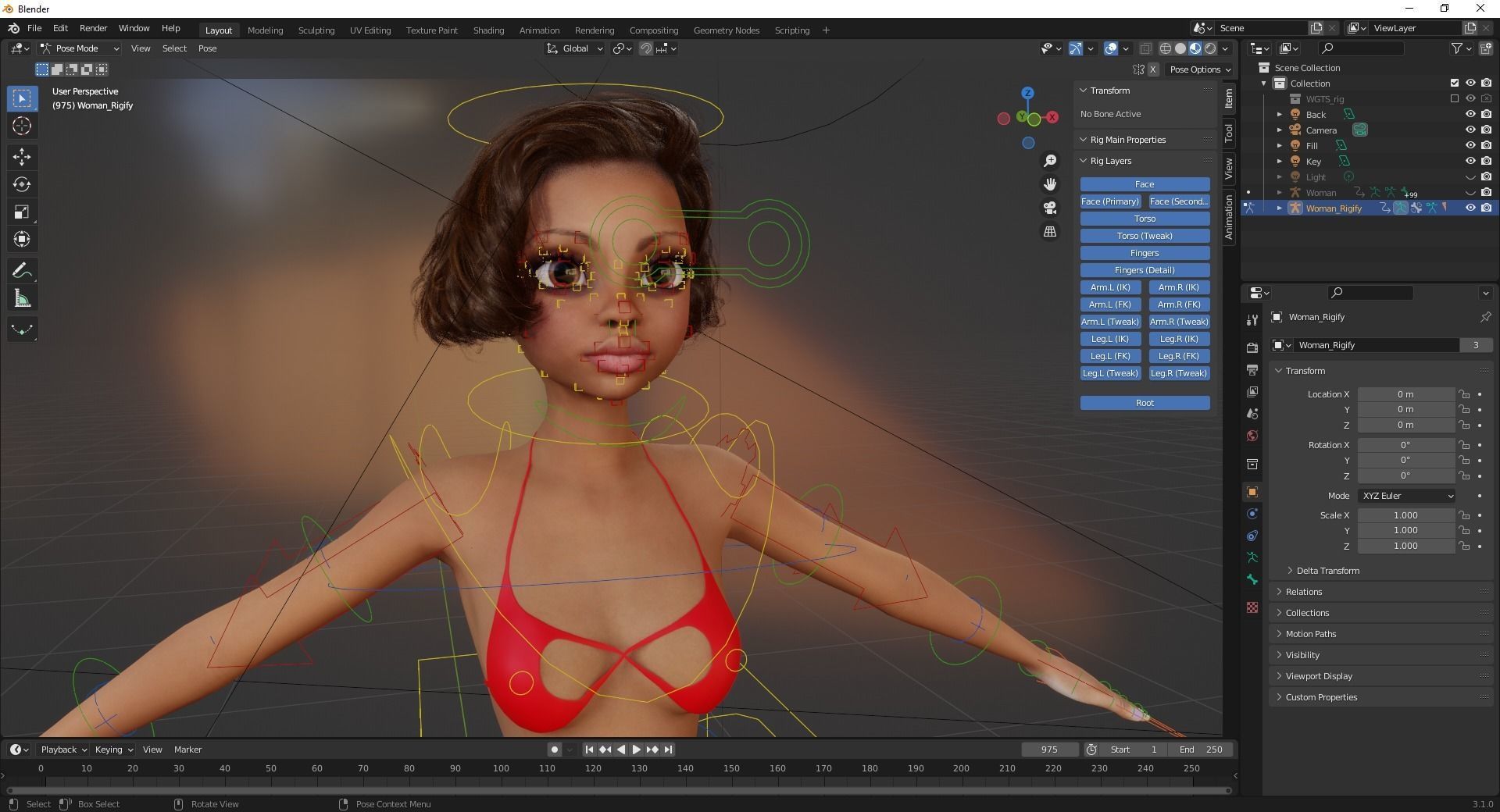Select the Cursor tool in toolbar

(22, 126)
